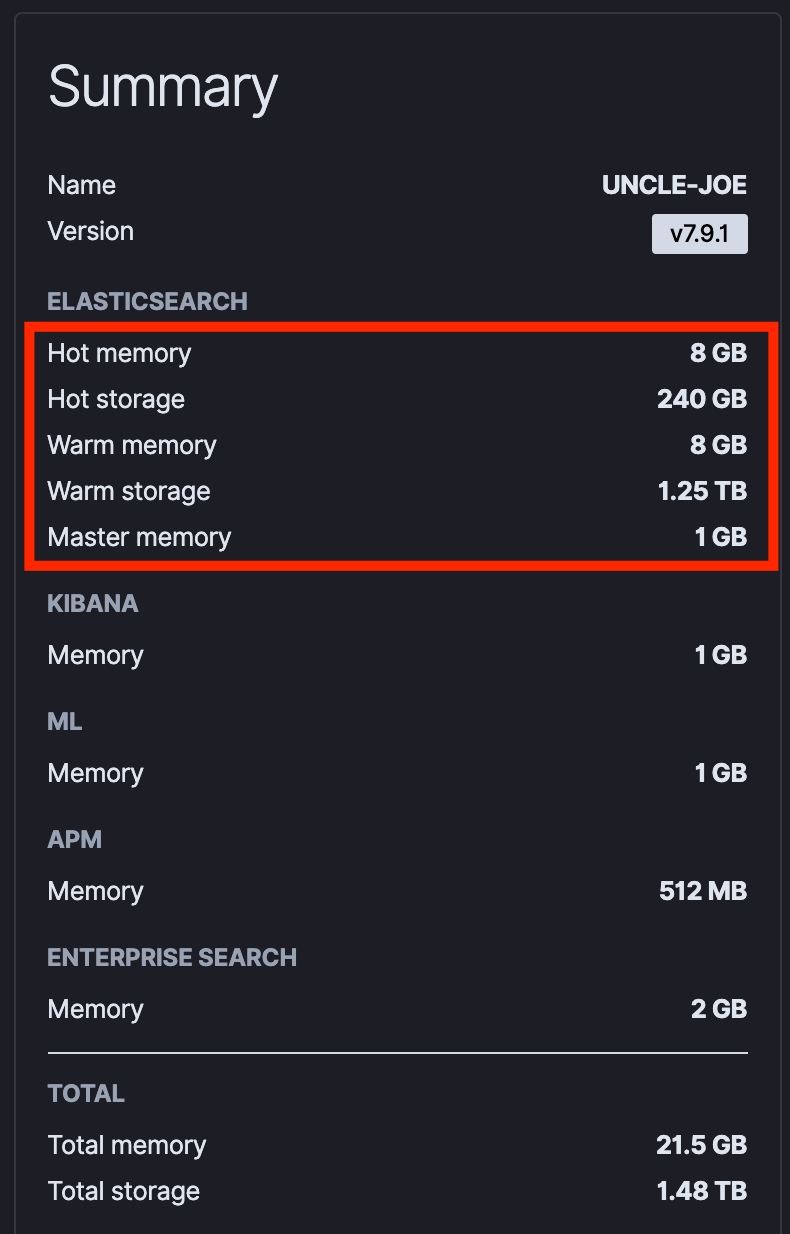Click the Summary heading
Viewport: 790px width, 1234px height.
tap(163, 86)
